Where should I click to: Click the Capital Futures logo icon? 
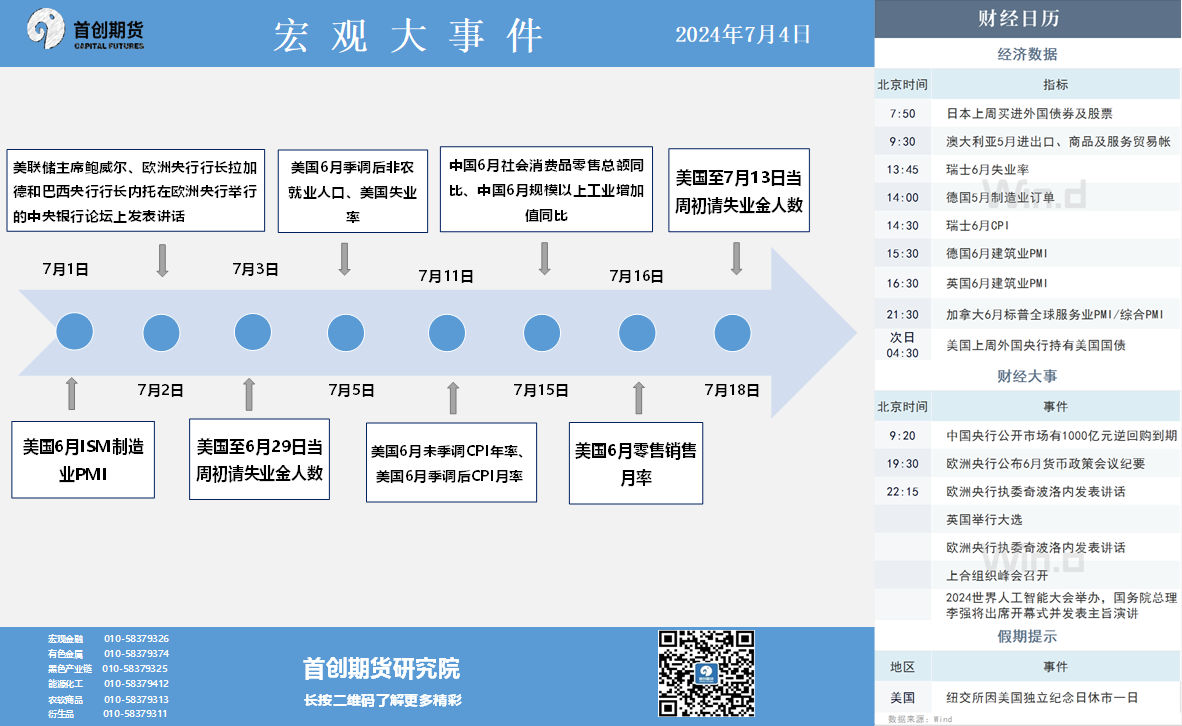tap(47, 31)
